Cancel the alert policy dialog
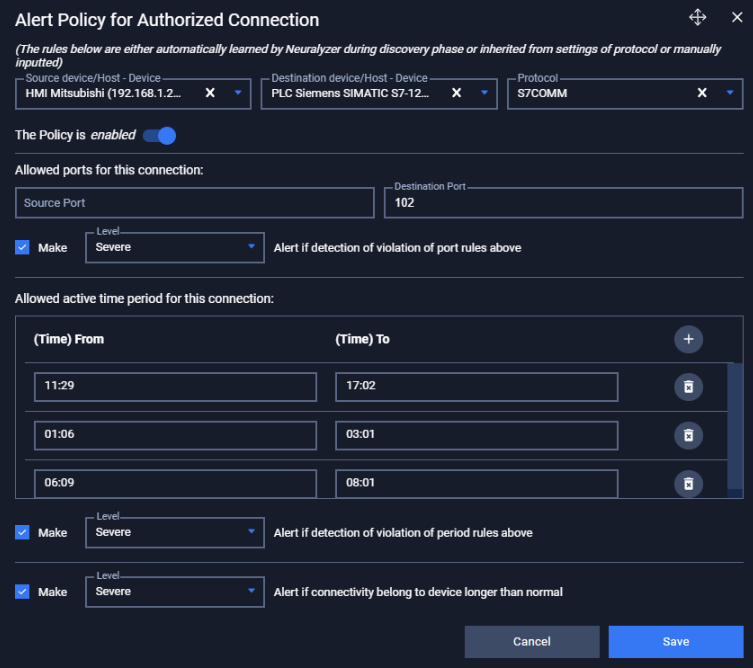Image resolution: width=753 pixels, height=668 pixels. pyautogui.click(x=532, y=642)
